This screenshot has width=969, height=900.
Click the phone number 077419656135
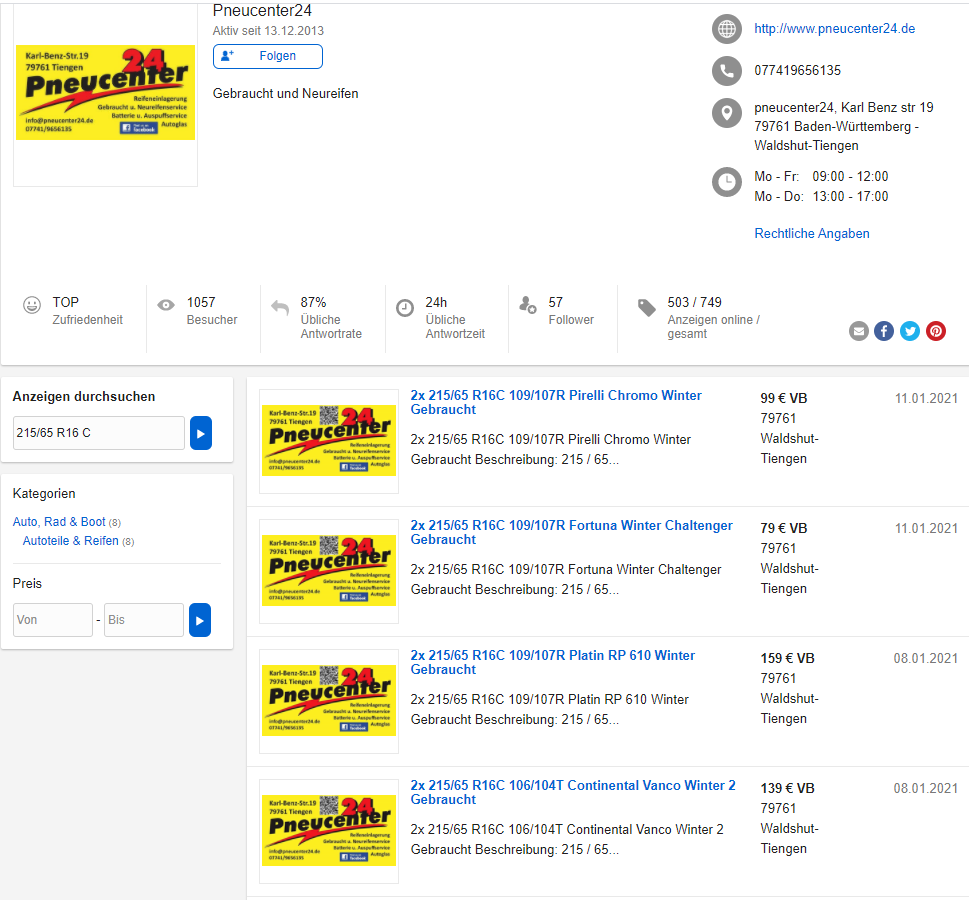point(797,70)
